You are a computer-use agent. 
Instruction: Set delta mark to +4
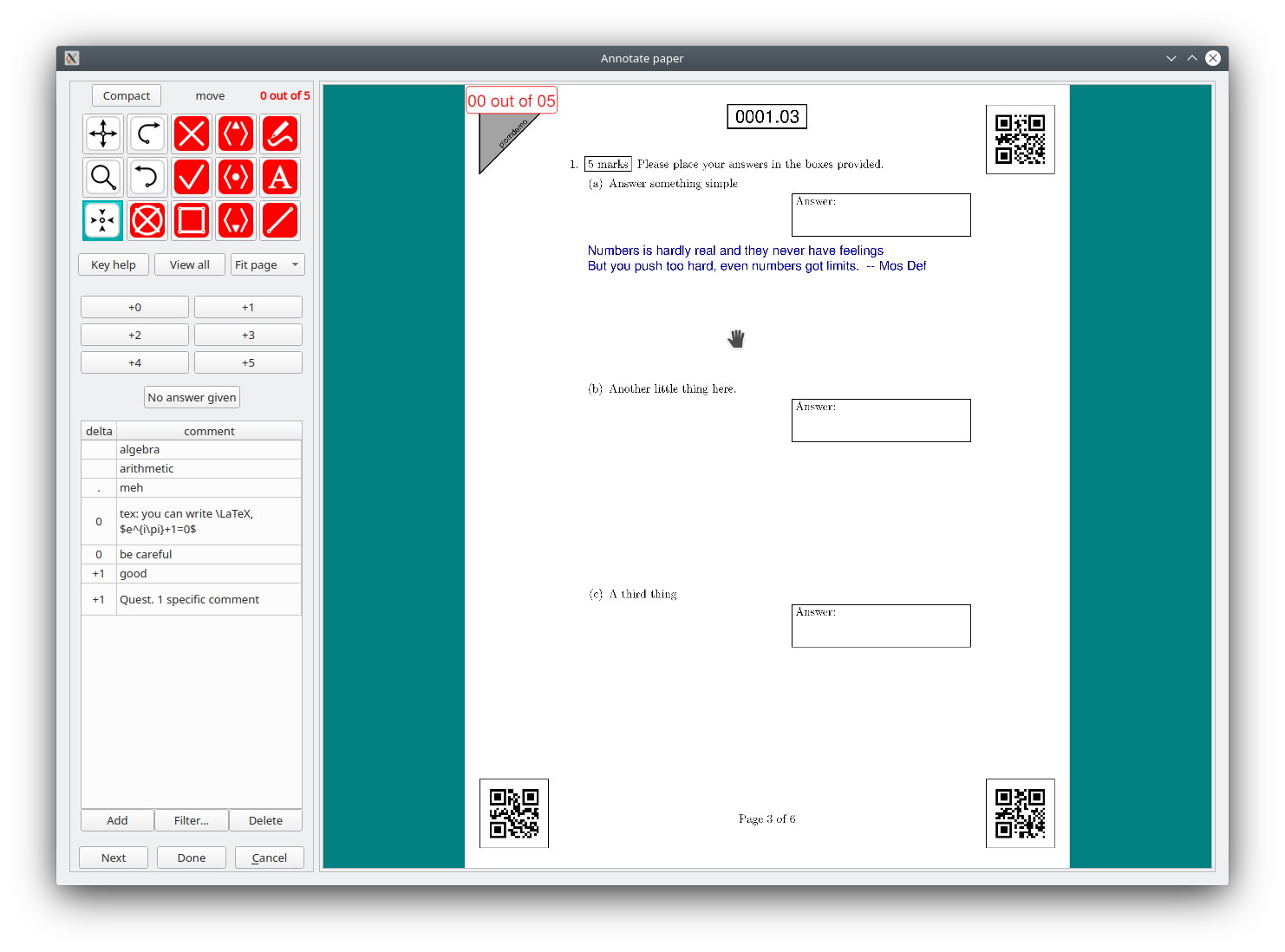[134, 362]
